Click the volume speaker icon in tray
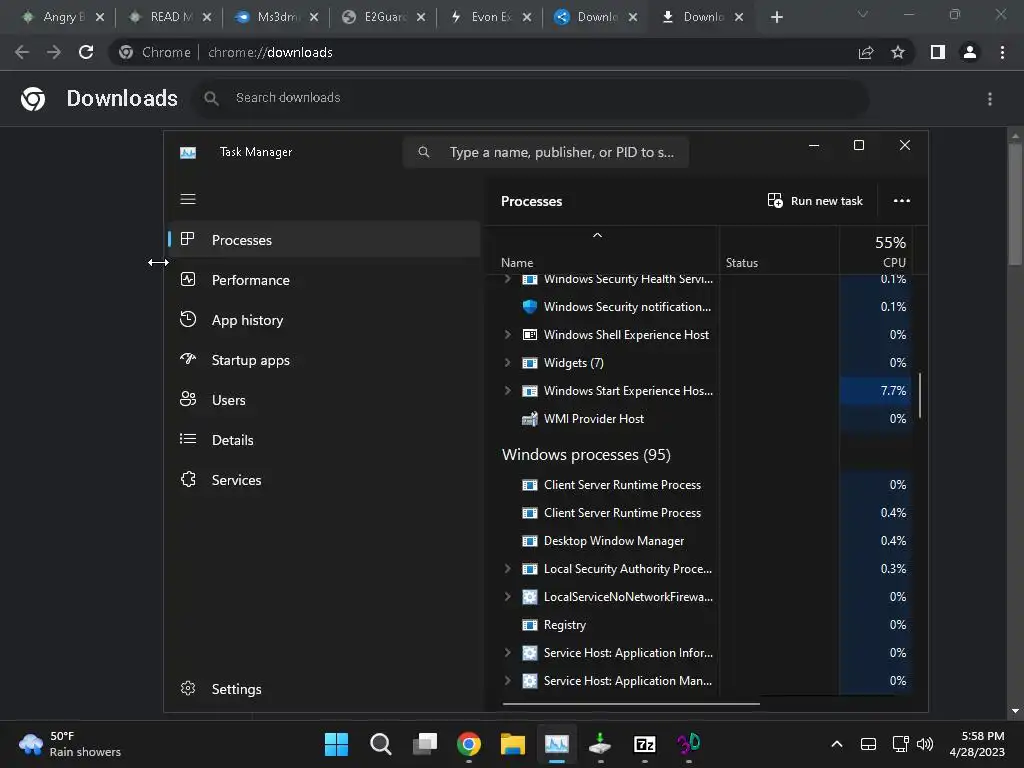1024x768 pixels. click(925, 744)
